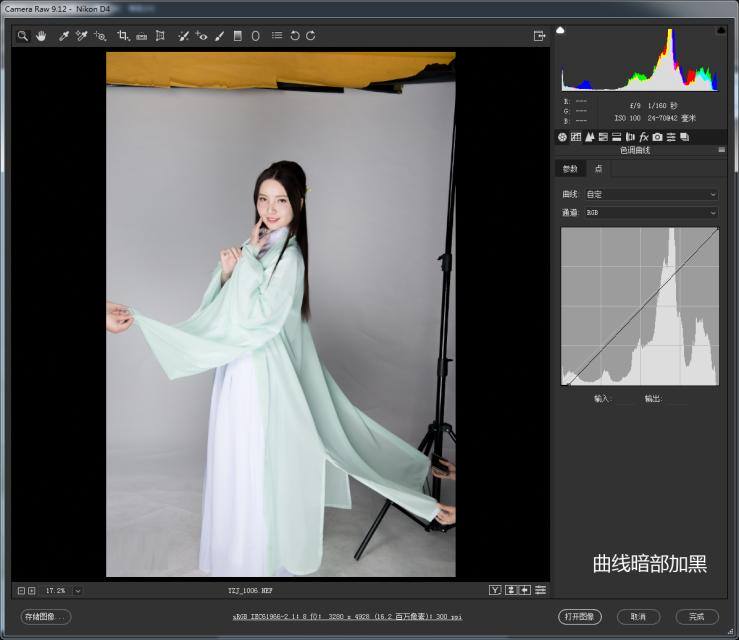Switch to the 点 curve tab
Viewport: 739px width, 640px height.
[598, 169]
